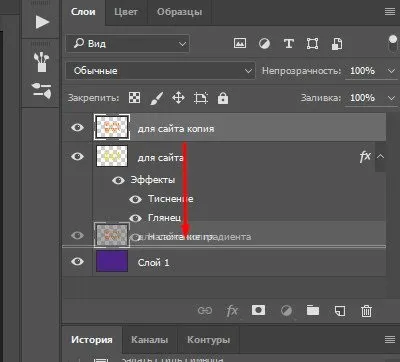Switch to the История tab
This screenshot has height=362, width=400.
[92, 340]
